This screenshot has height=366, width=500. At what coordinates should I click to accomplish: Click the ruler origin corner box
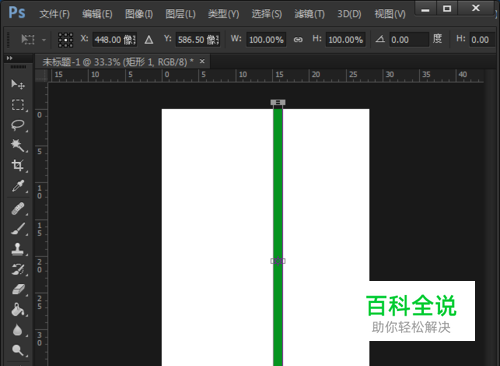[x=41, y=75]
